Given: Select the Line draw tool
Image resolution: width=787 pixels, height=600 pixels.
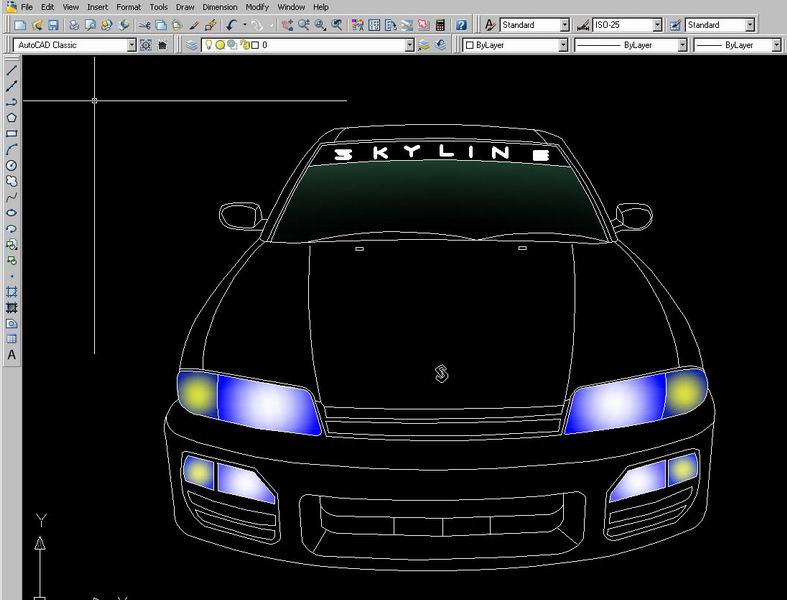Looking at the screenshot, I should click(x=12, y=70).
